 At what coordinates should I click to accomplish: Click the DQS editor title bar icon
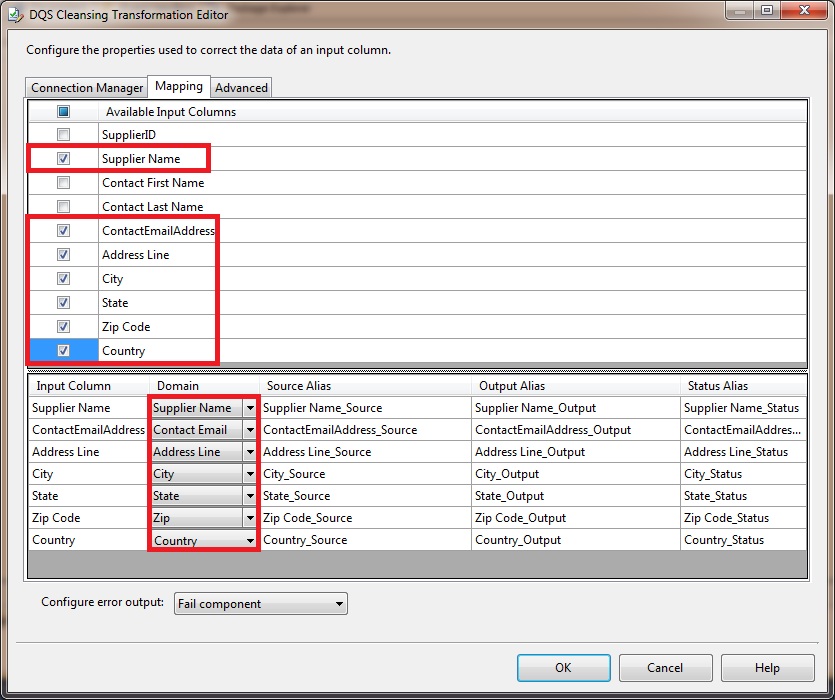pos(14,14)
